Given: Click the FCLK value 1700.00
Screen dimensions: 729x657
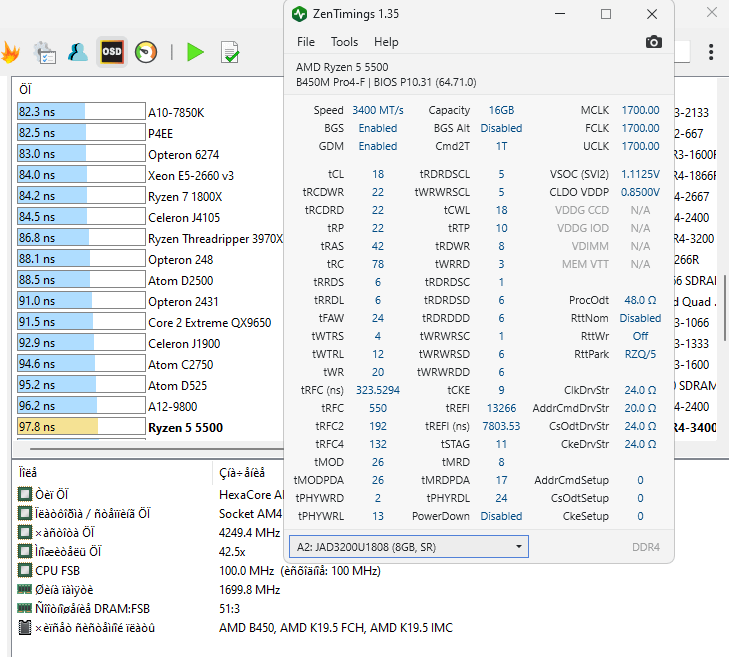Looking at the screenshot, I should [640, 128].
